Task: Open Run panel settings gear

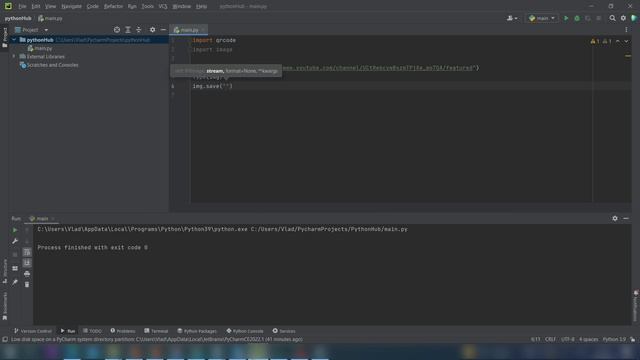Action: point(615,218)
